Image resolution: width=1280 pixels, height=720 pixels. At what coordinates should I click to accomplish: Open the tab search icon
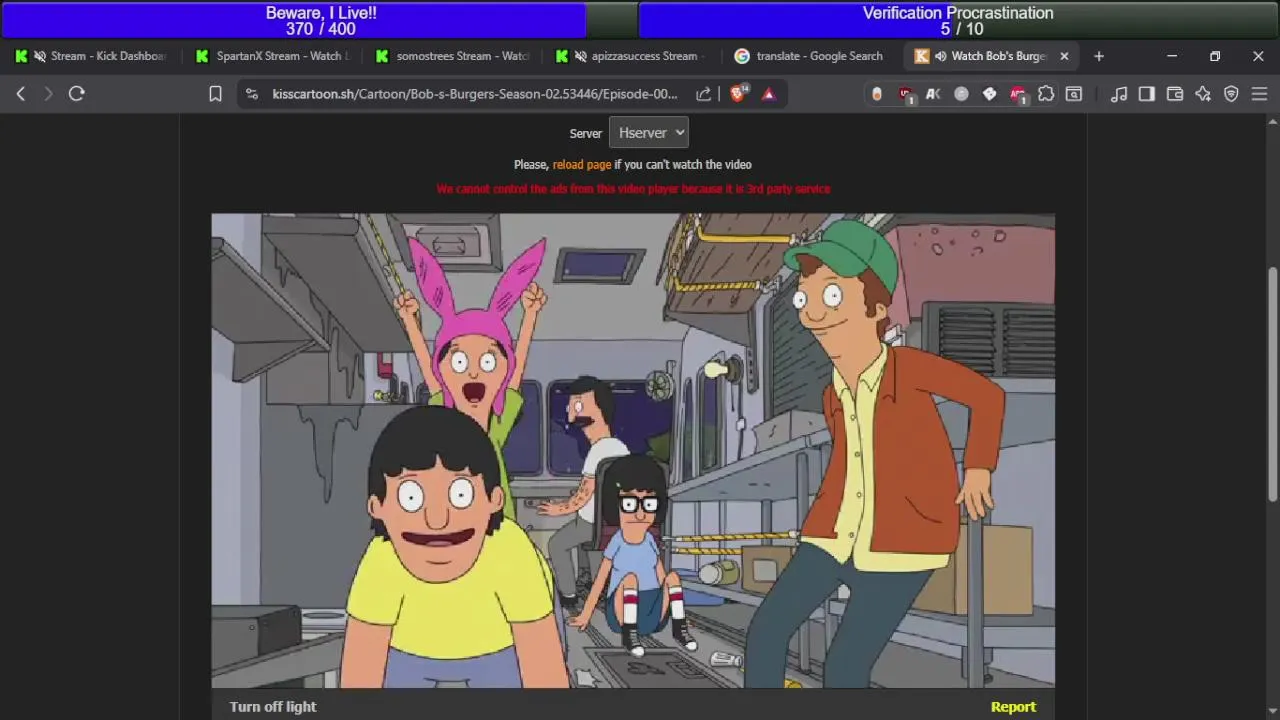tap(1074, 93)
